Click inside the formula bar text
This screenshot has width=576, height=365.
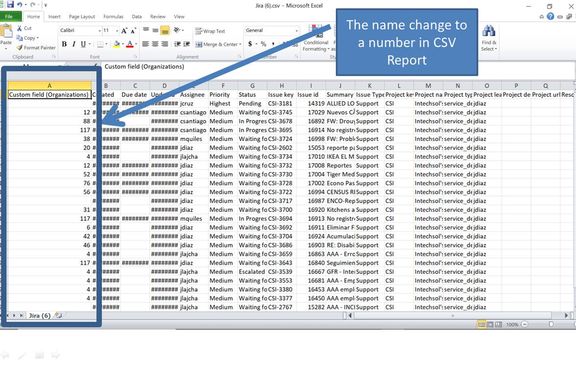144,66
